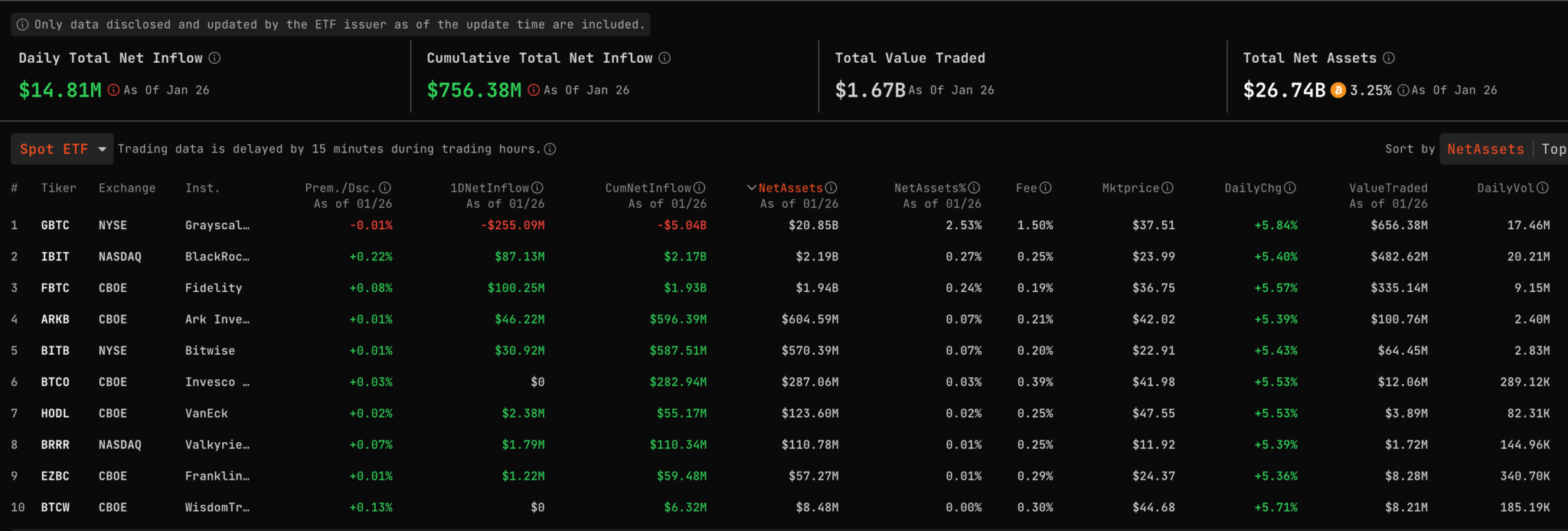Click the $20.85B net assets value

(x=813, y=225)
